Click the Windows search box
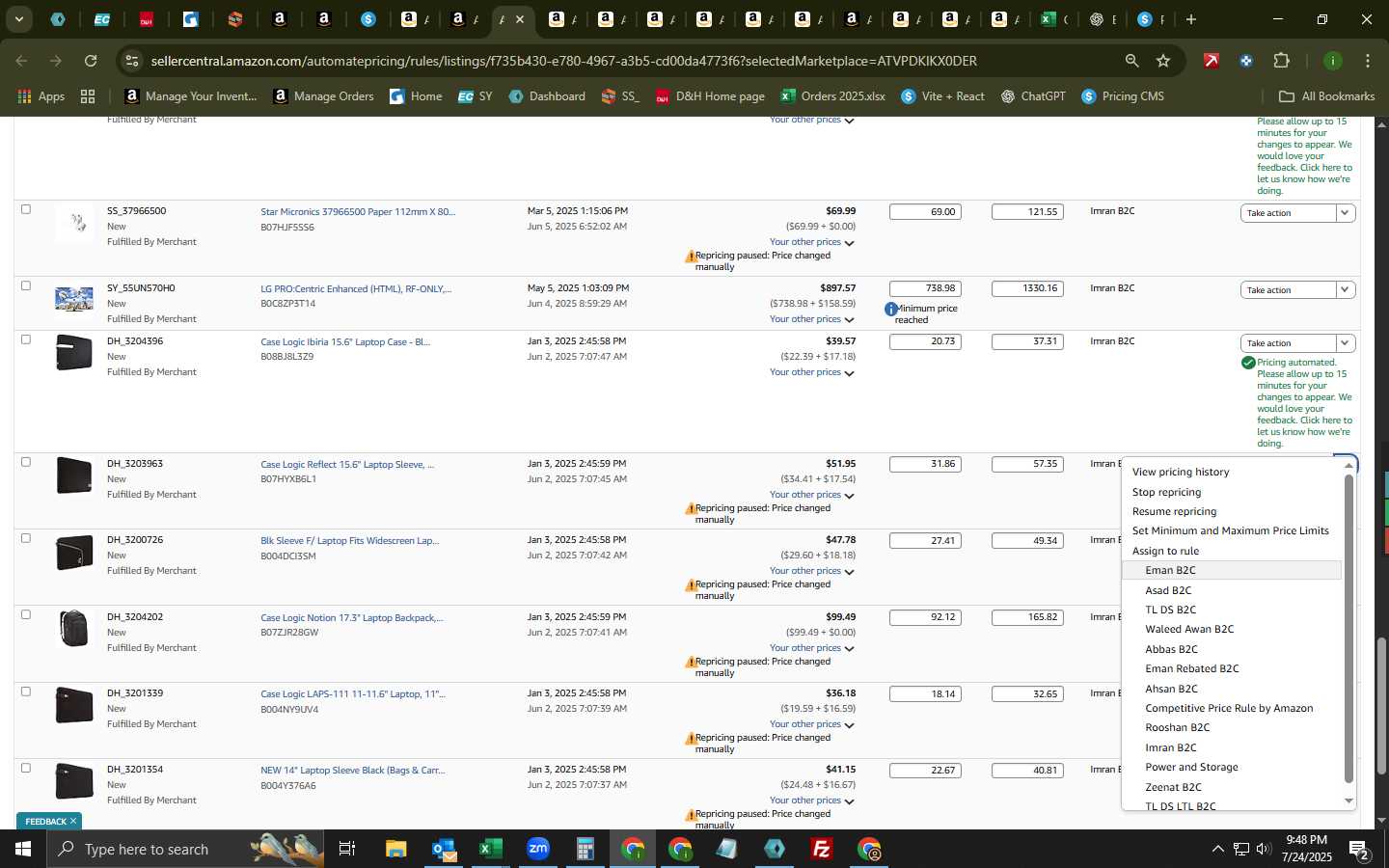This screenshot has height=868, width=1389. pyautogui.click(x=184, y=849)
